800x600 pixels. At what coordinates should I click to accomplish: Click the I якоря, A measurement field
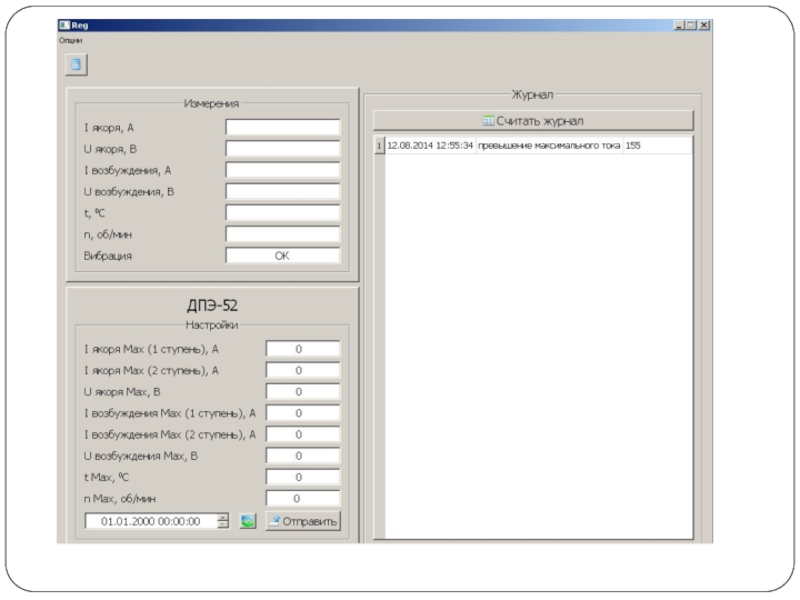tap(283, 128)
